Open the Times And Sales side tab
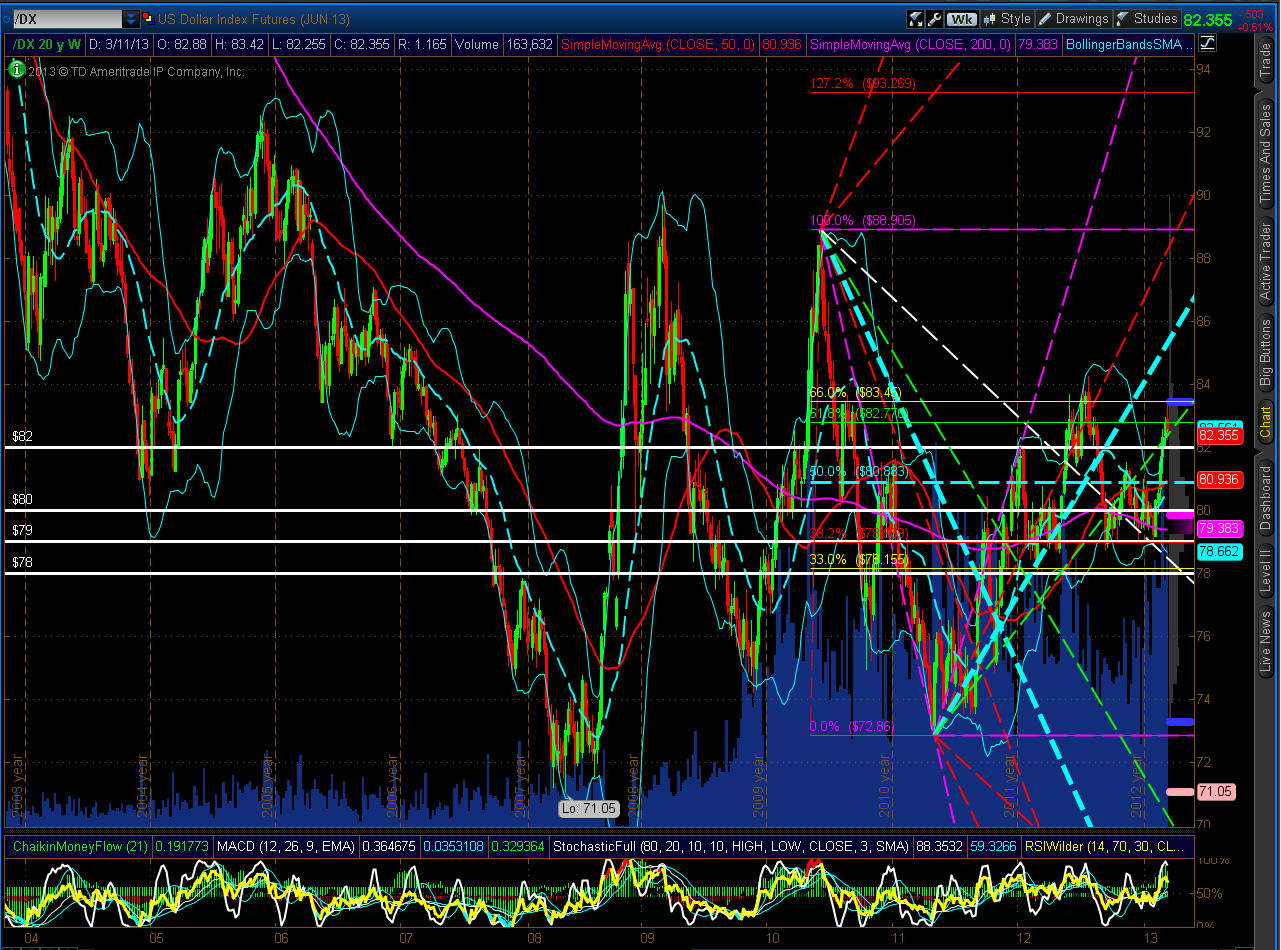1281x950 pixels. [x=1266, y=153]
